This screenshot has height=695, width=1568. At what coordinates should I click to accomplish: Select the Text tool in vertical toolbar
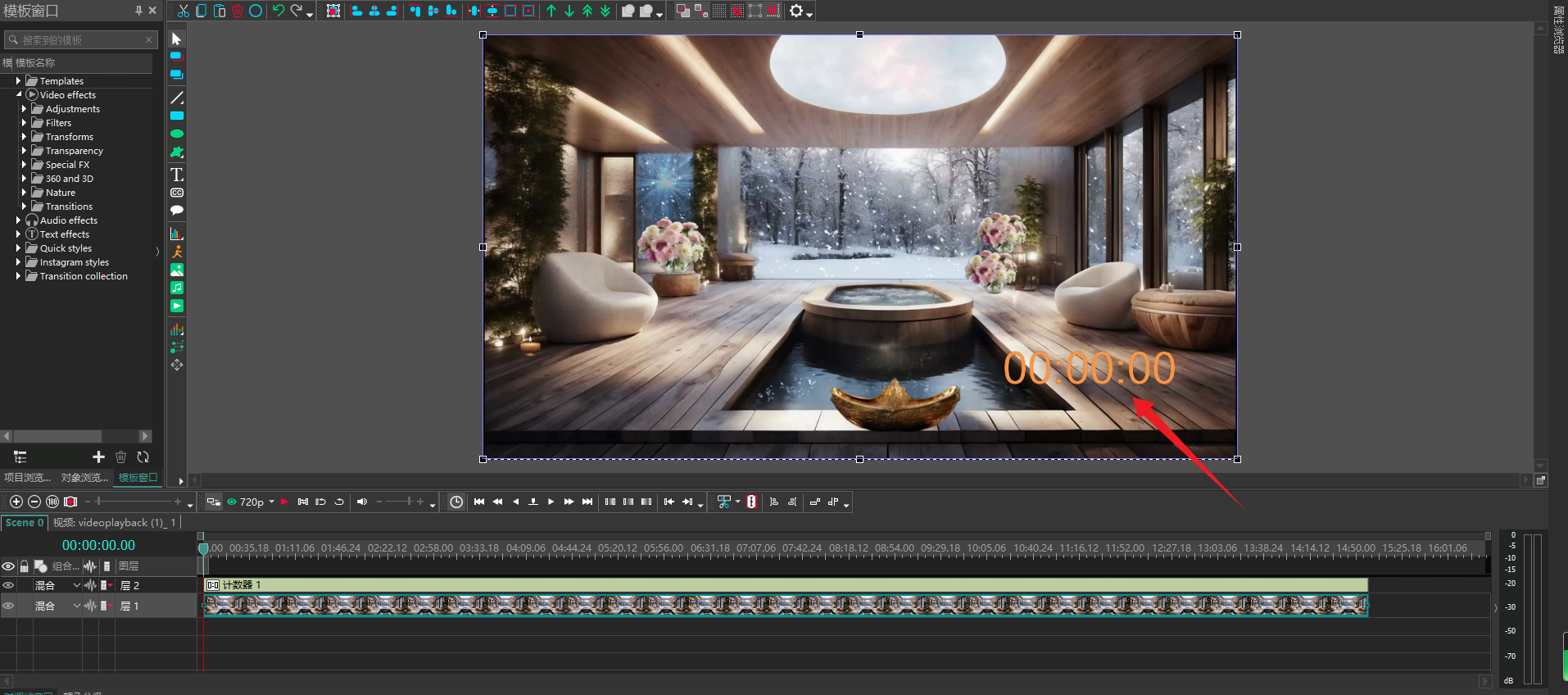(x=177, y=175)
